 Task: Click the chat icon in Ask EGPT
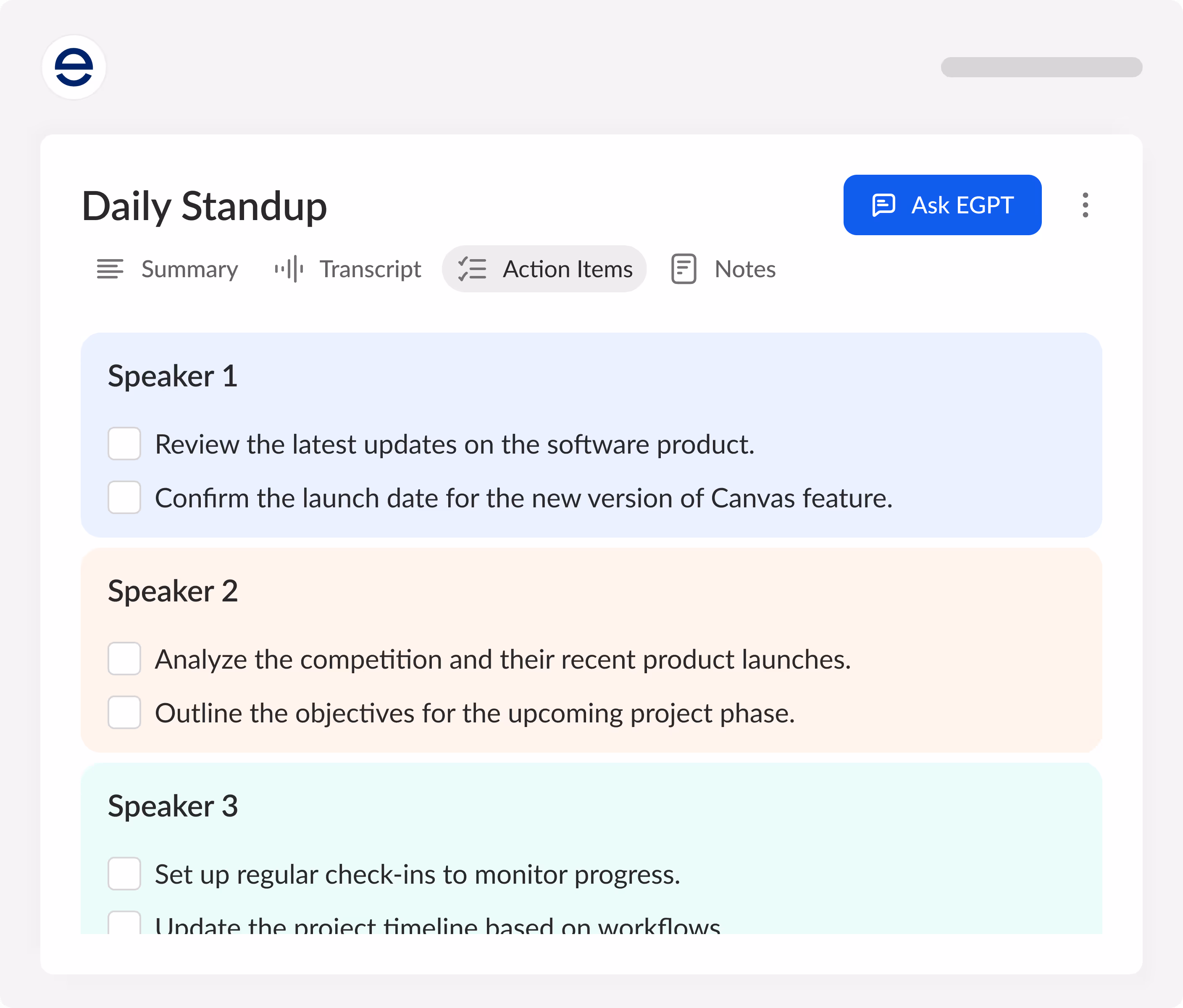883,205
